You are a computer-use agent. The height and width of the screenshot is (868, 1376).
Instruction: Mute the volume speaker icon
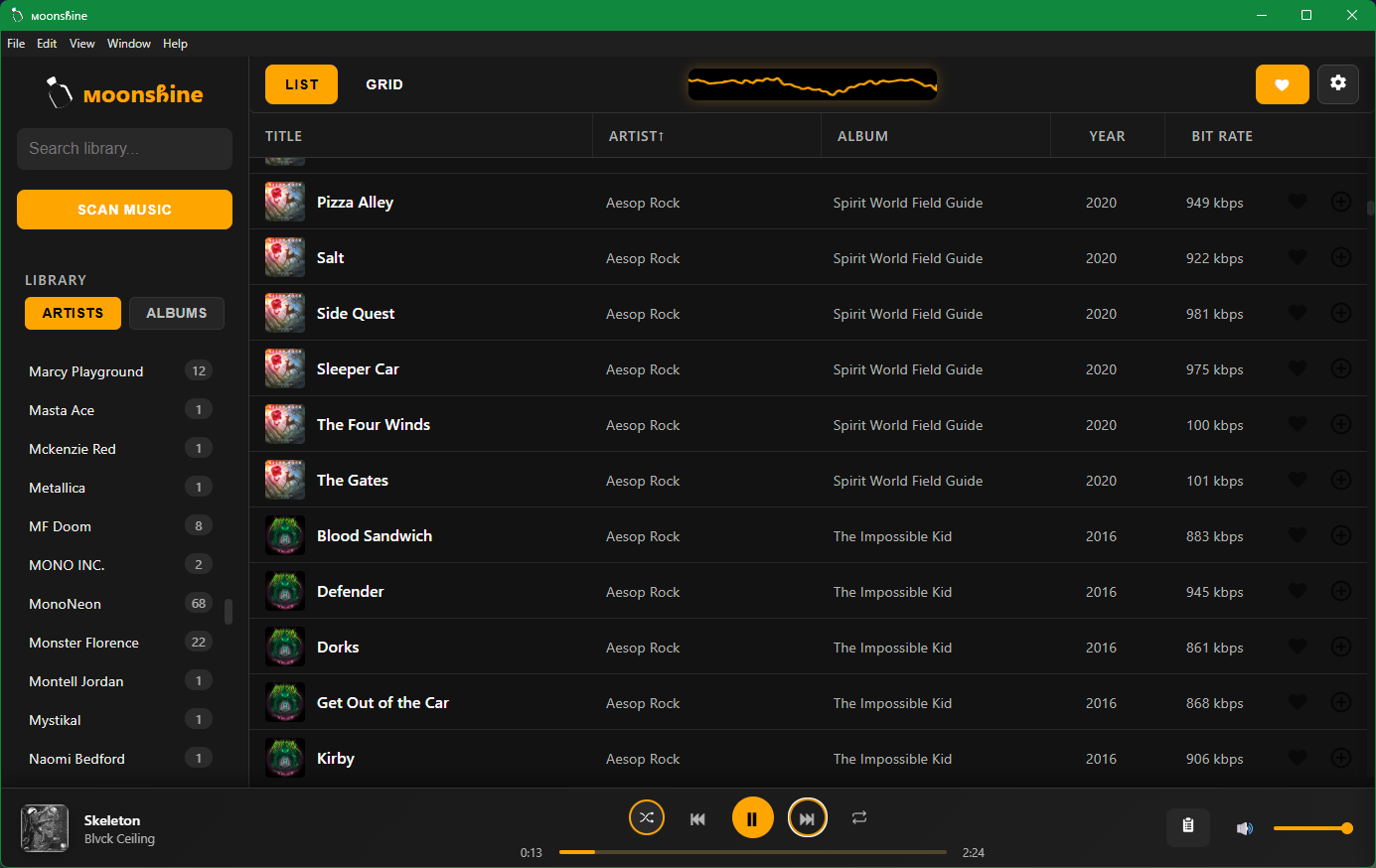1244,828
